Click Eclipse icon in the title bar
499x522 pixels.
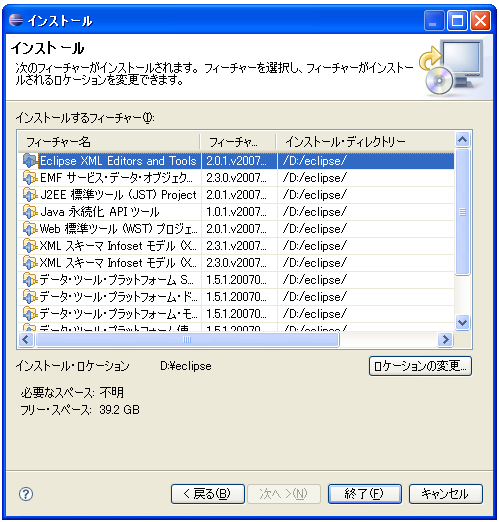pos(16,20)
